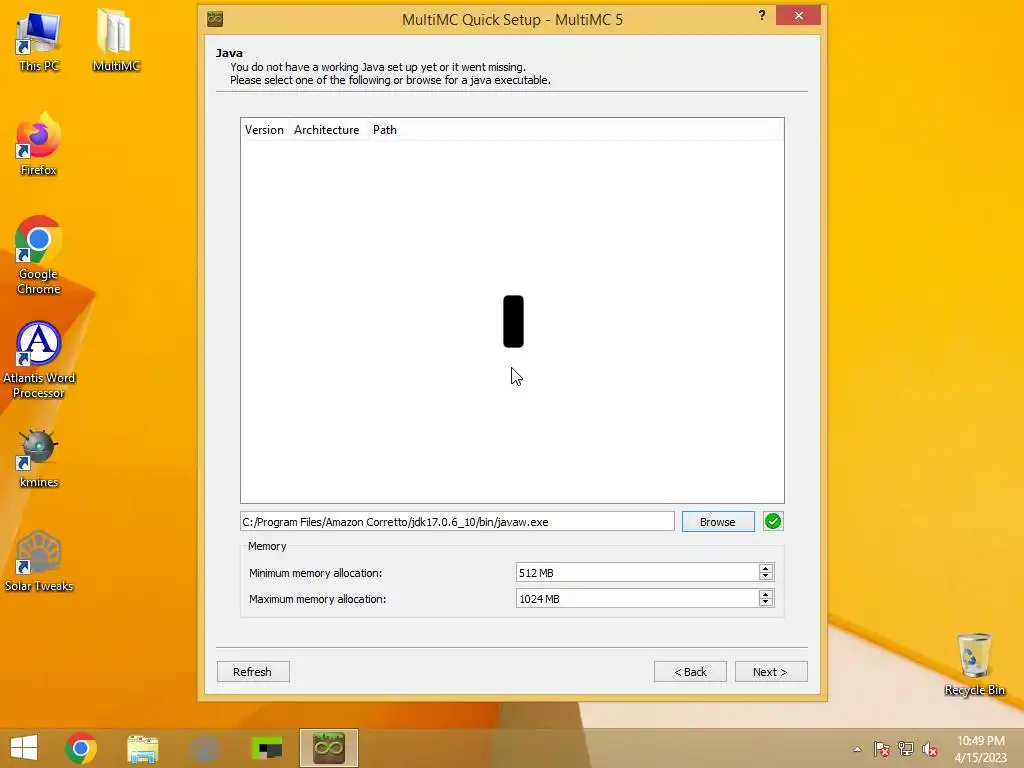Open the network status tray icon

pyautogui.click(x=906, y=749)
